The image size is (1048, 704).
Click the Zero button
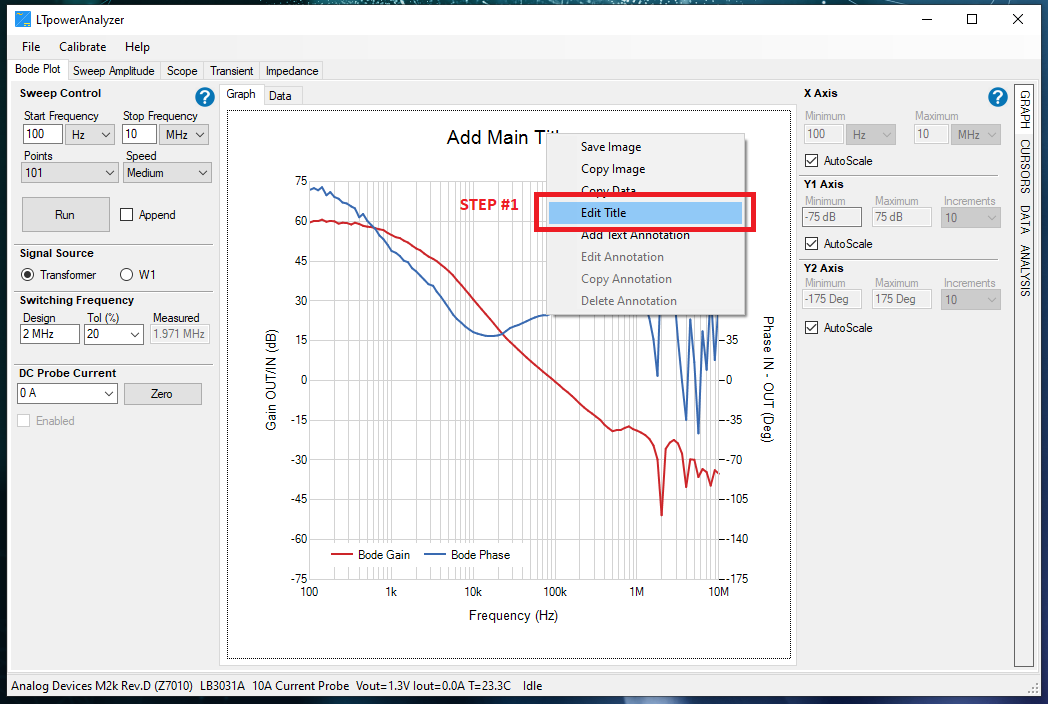coord(162,394)
